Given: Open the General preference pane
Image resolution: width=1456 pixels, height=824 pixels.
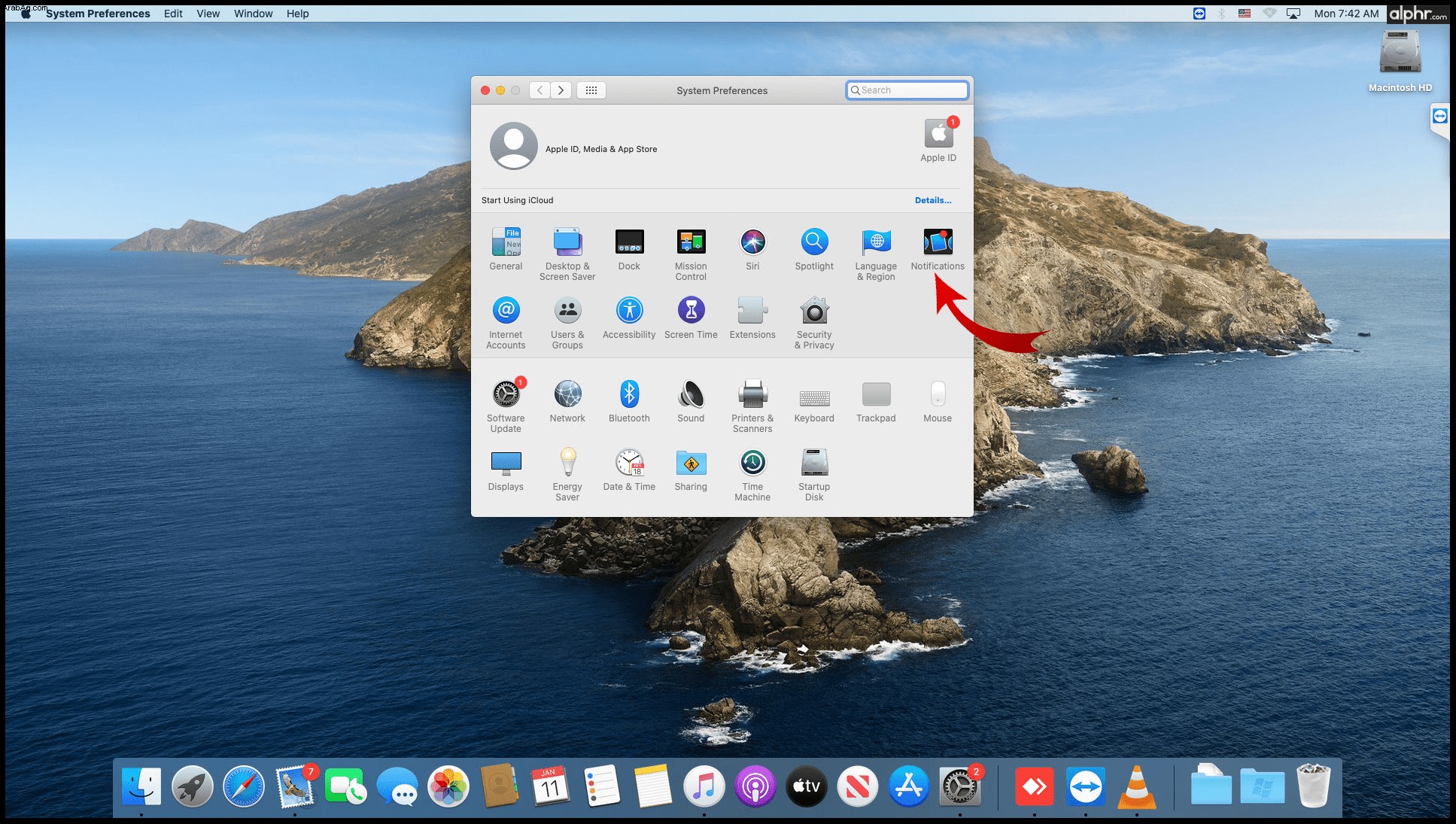Looking at the screenshot, I should pos(506,249).
